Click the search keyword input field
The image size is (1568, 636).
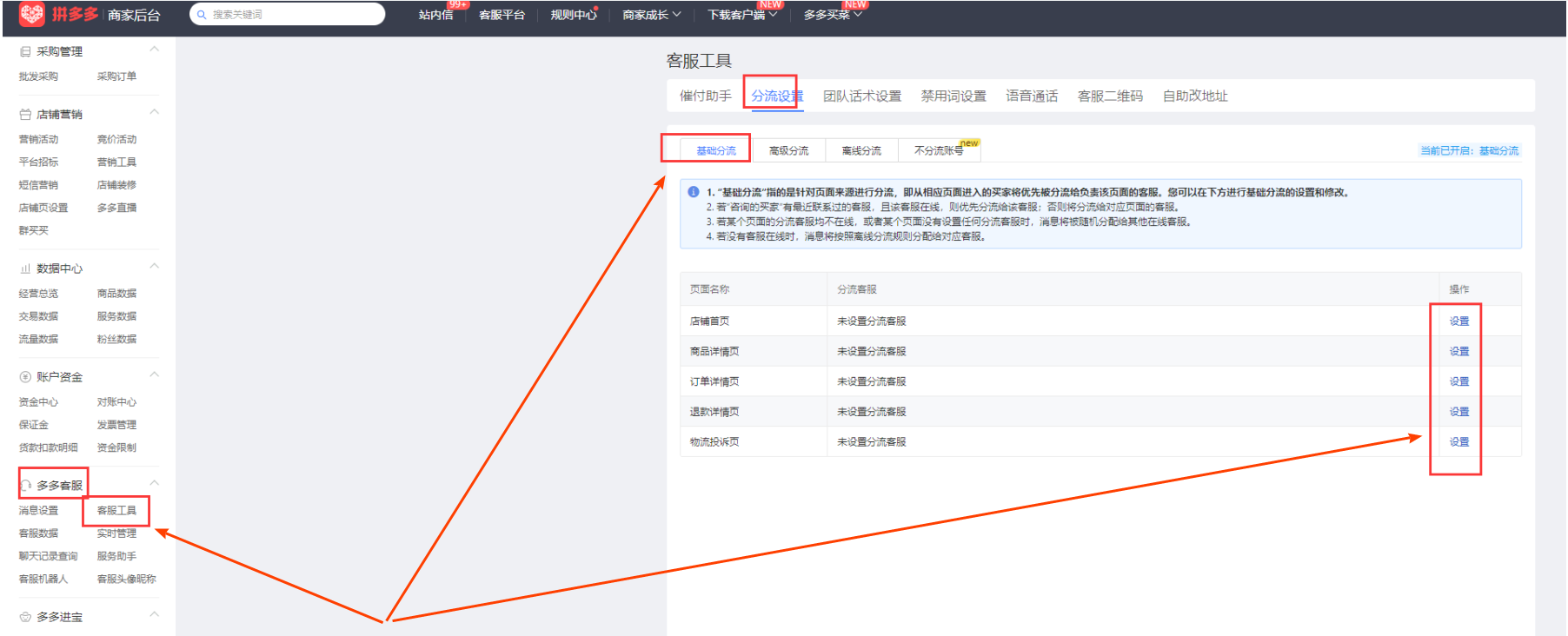[288, 15]
